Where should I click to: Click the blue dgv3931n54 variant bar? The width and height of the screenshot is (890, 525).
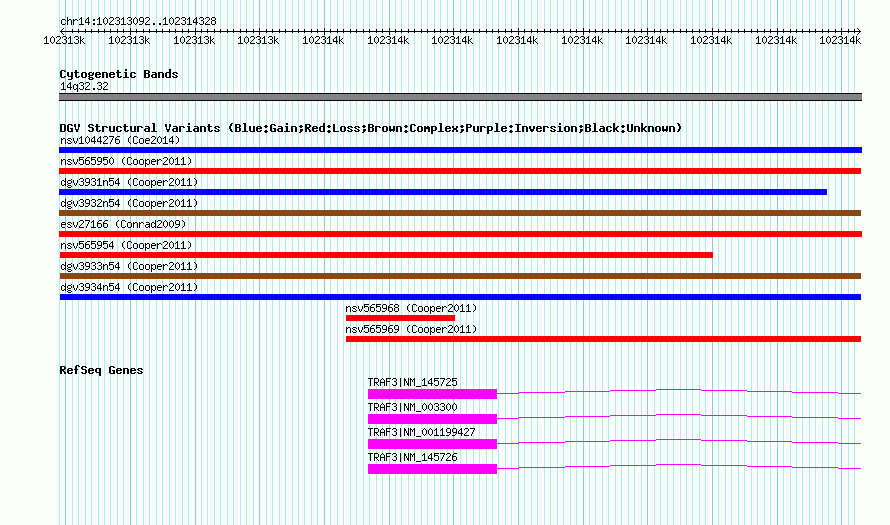coord(443,192)
